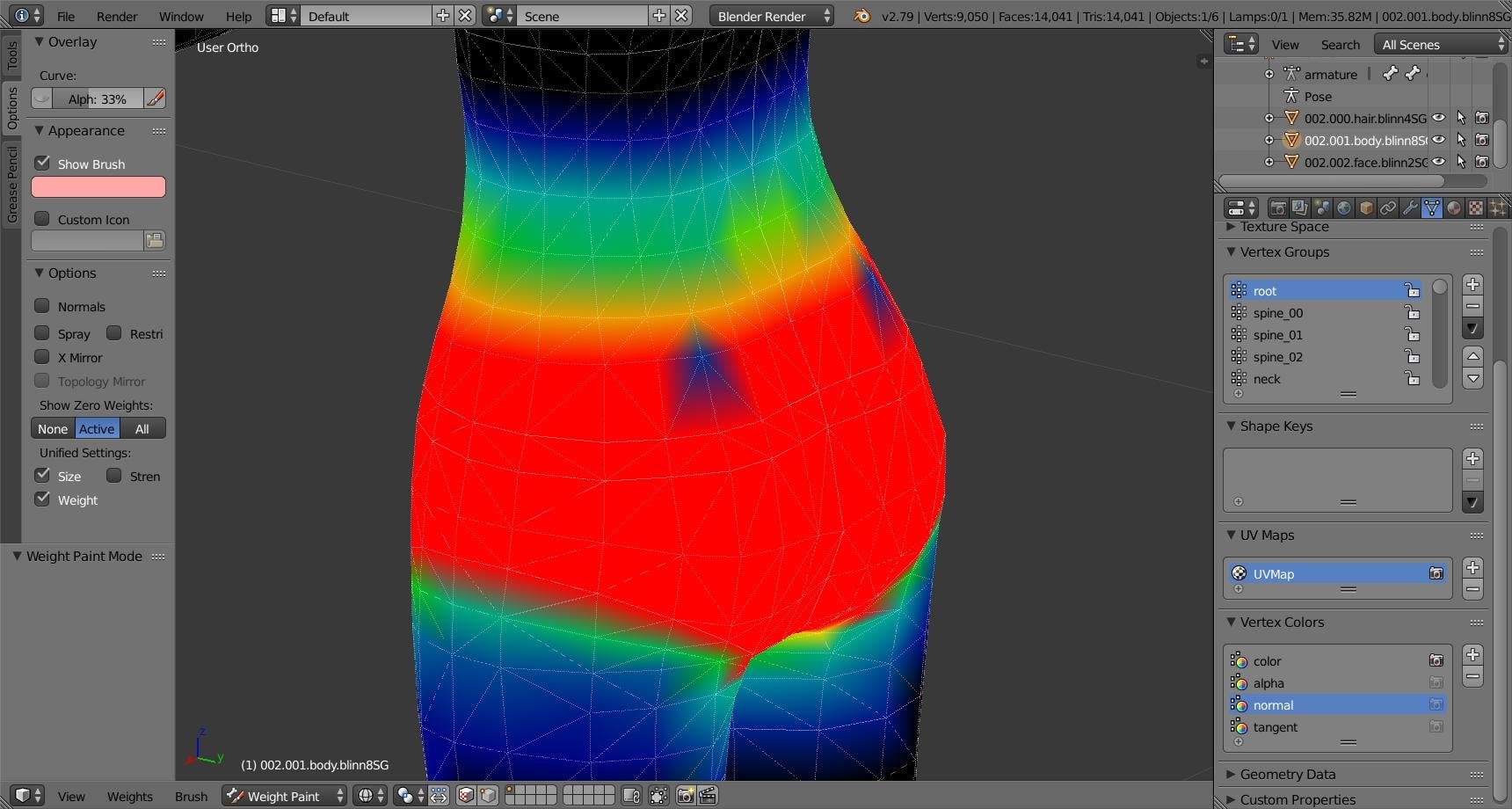Expand the armature node in the outliner
The height and width of the screenshot is (809, 1512).
pyautogui.click(x=1269, y=74)
